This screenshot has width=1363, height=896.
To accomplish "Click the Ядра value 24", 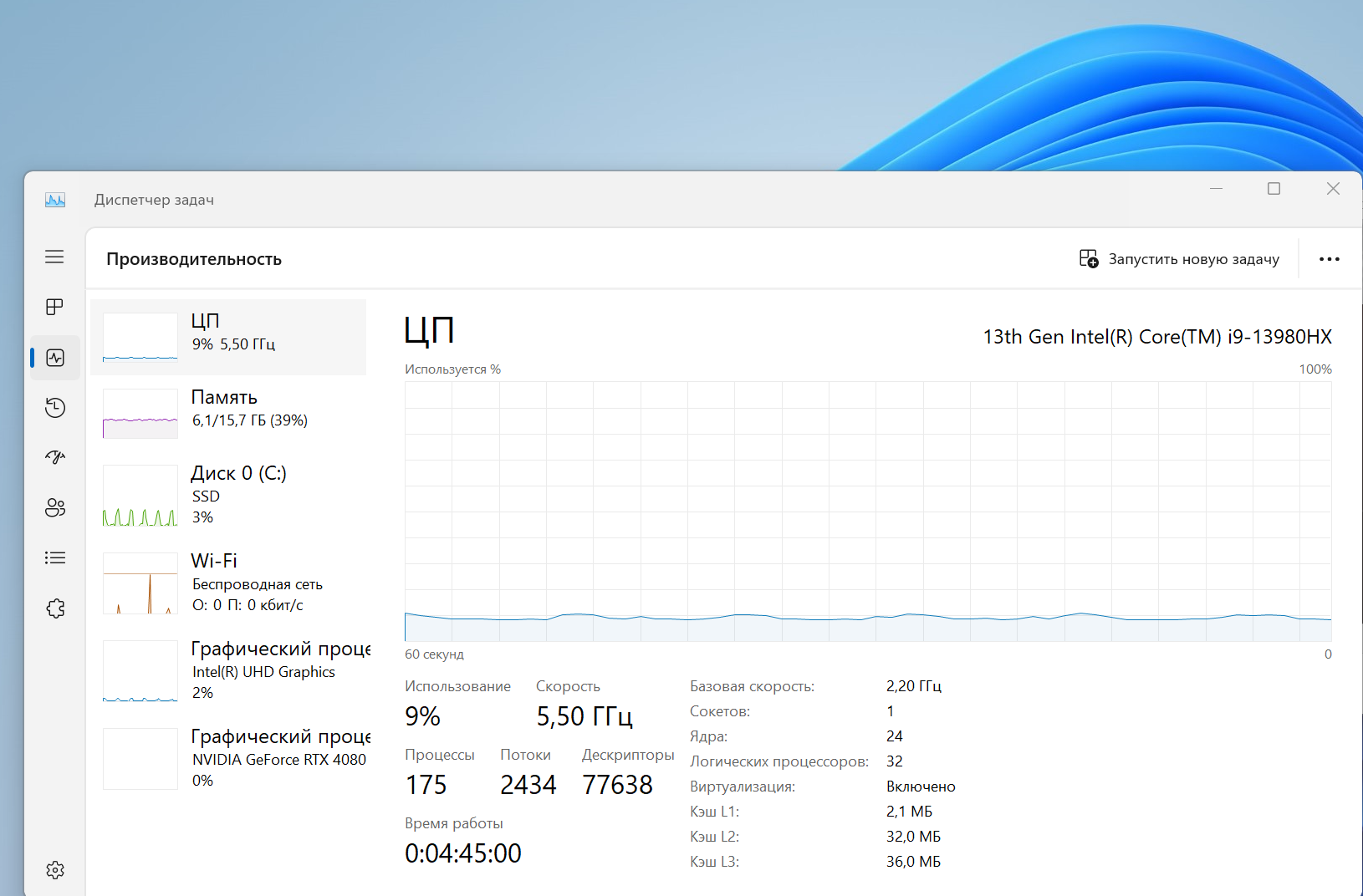I will click(895, 736).
